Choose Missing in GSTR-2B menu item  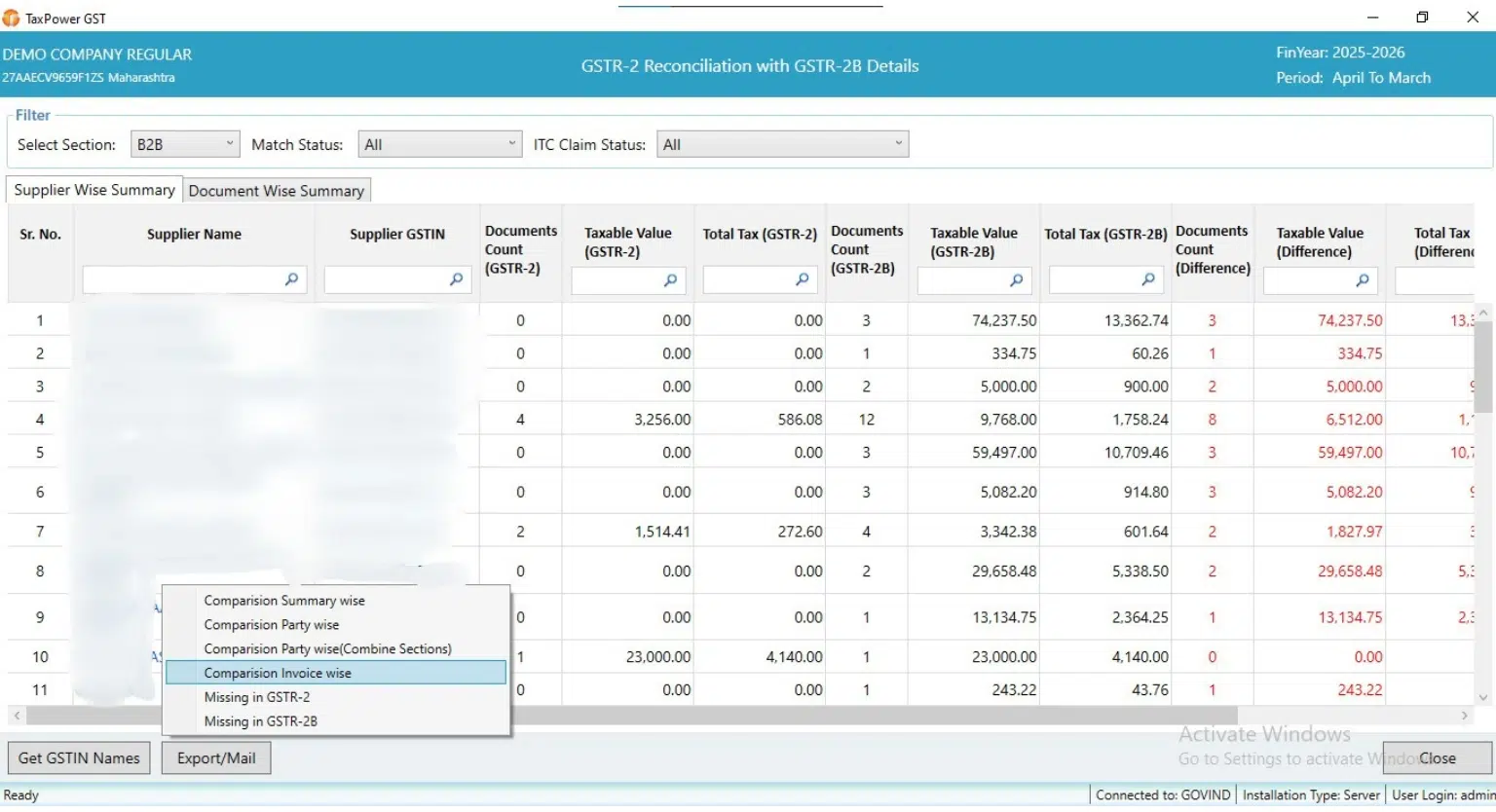click(x=336, y=721)
